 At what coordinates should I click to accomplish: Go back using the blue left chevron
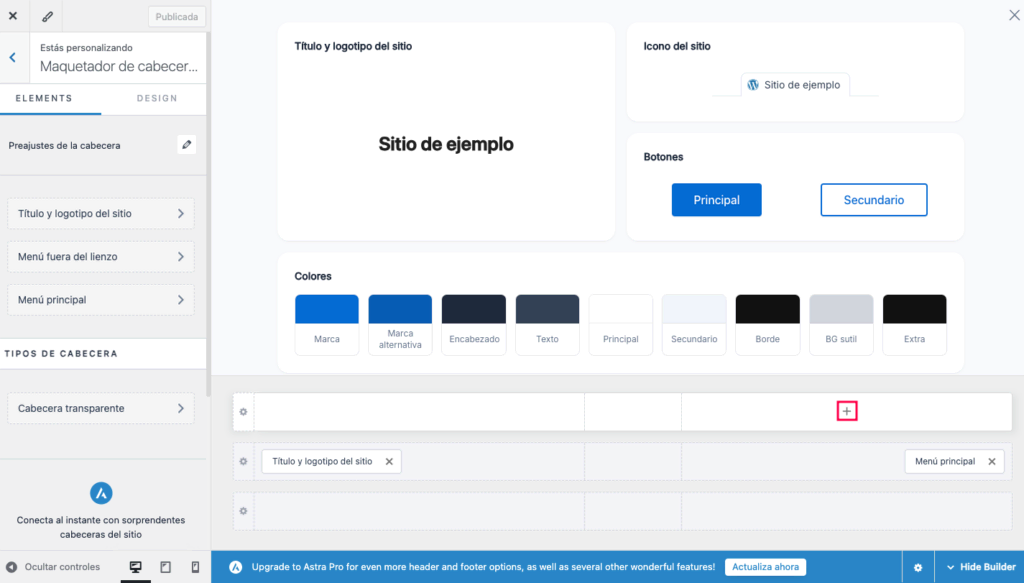coord(12,57)
